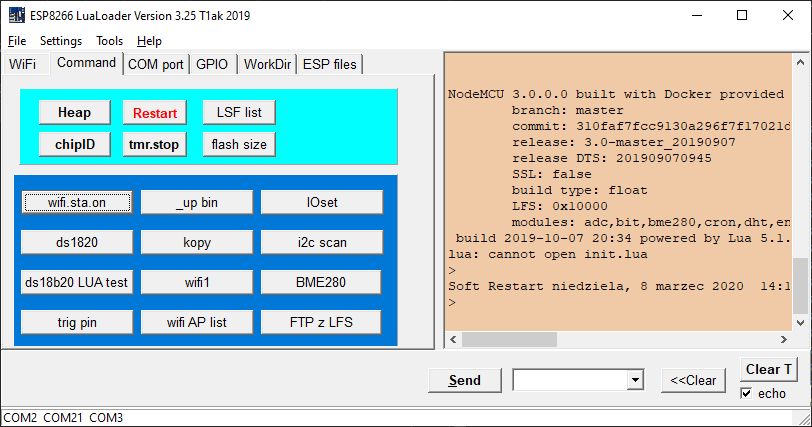Click the 'release: 3.0-master_20190907' terminal line
This screenshot has height=427, width=812.
[624, 142]
